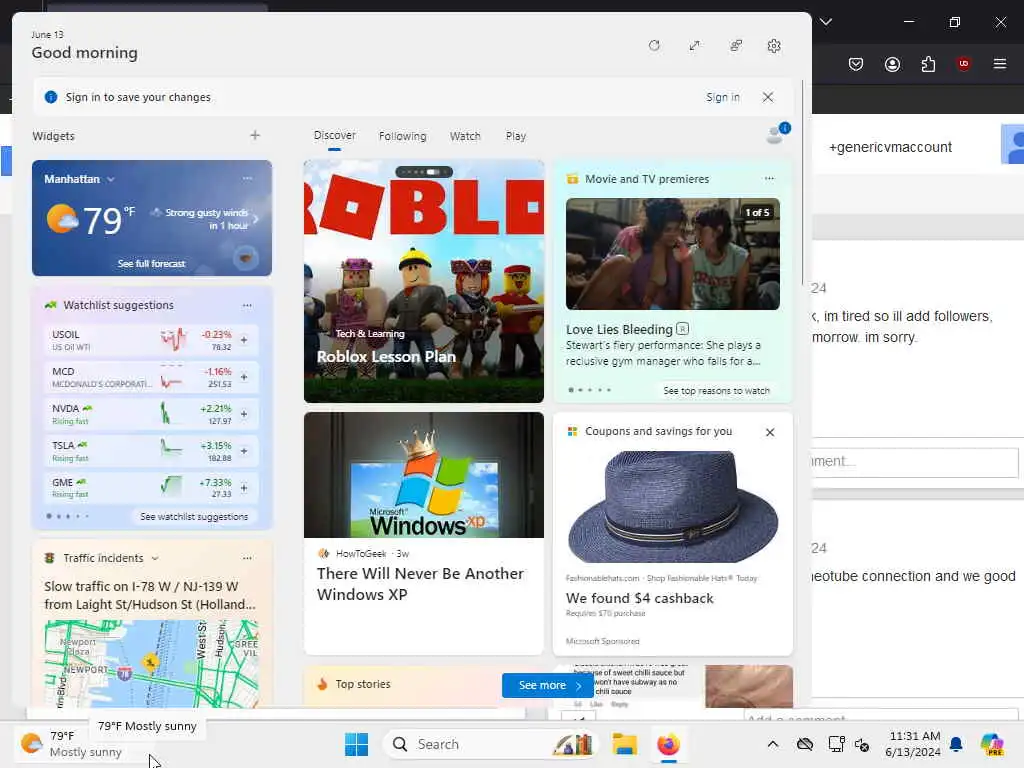Add GME to watchlist

244,488
